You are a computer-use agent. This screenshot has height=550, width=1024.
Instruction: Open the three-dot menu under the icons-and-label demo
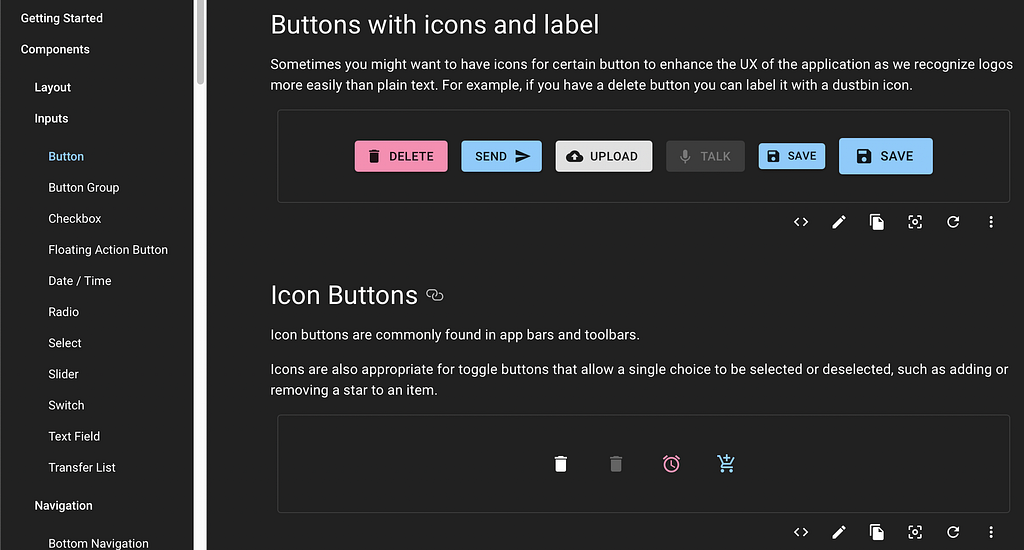point(991,222)
